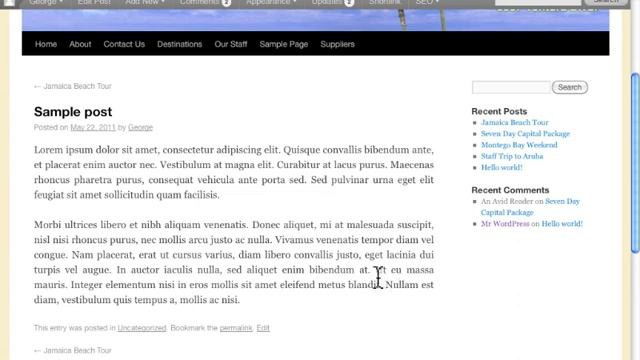Image resolution: width=640 pixels, height=360 pixels.
Task: Open Jamaica Beach Tour under Recent Posts
Action: pos(514,122)
